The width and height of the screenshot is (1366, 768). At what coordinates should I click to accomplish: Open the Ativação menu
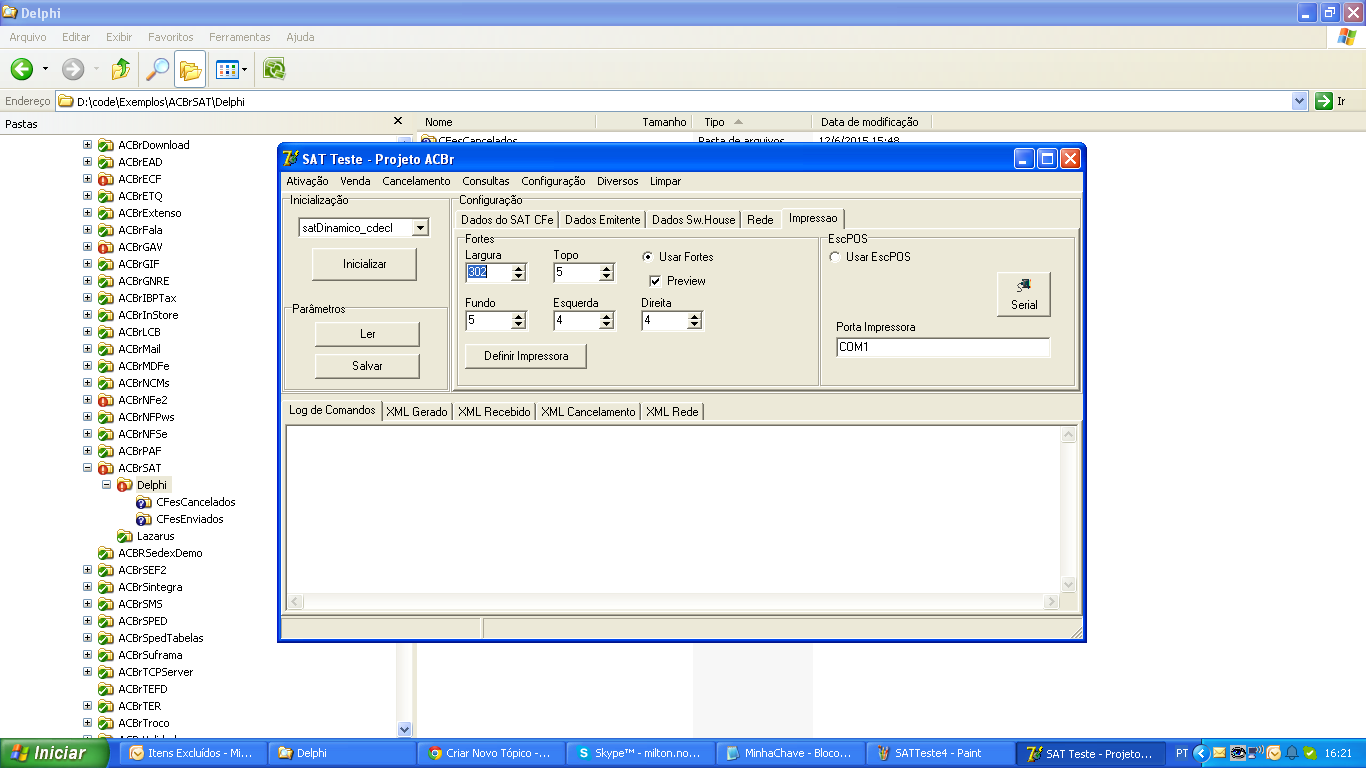307,181
